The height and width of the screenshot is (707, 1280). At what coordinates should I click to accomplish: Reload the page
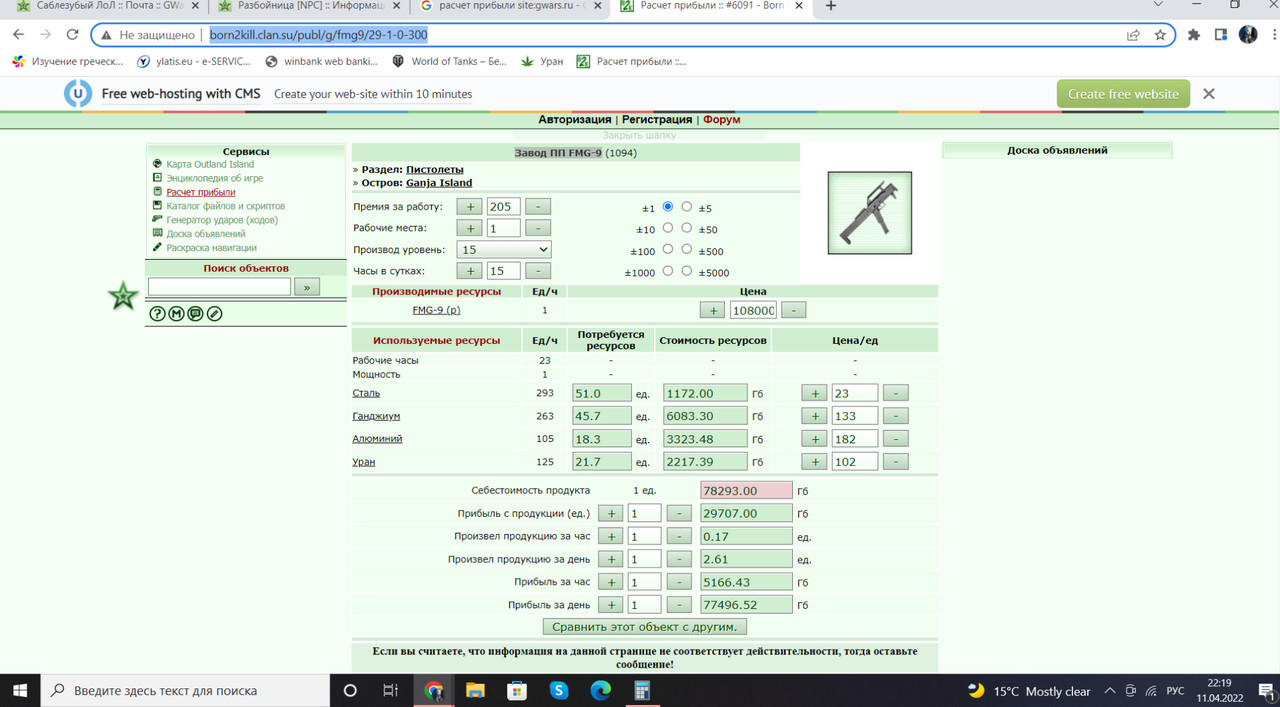[72, 35]
